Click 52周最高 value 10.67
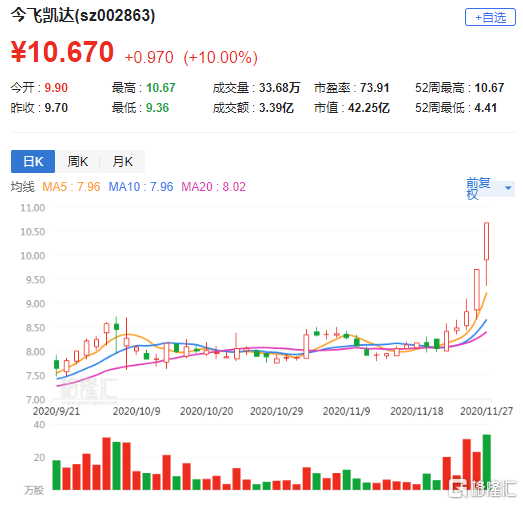The image size is (523, 505). [489, 88]
